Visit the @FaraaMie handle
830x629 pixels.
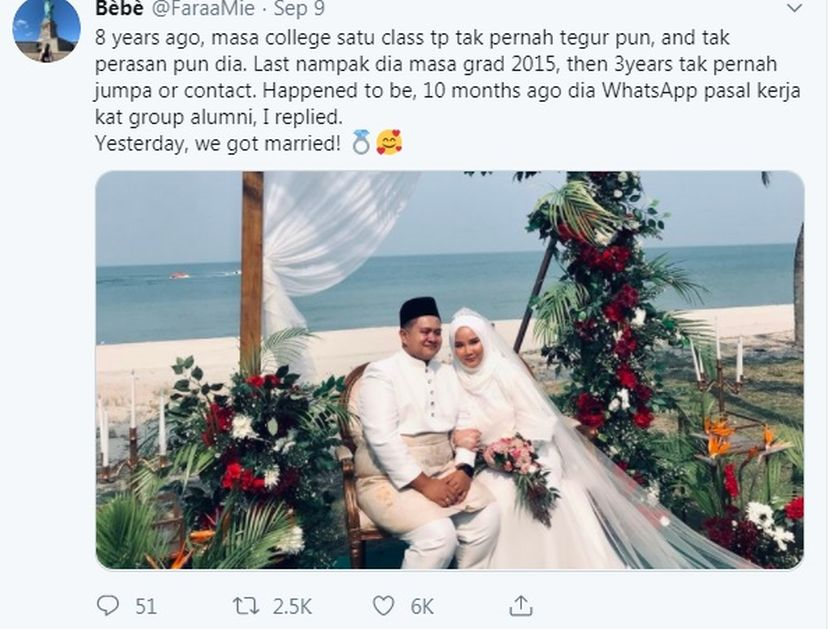(x=203, y=9)
